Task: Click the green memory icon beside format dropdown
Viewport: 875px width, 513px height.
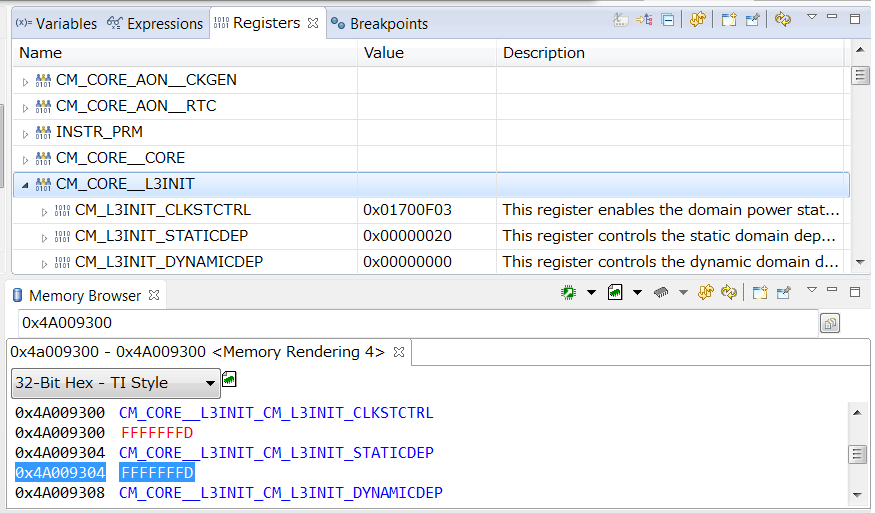Action: [229, 379]
